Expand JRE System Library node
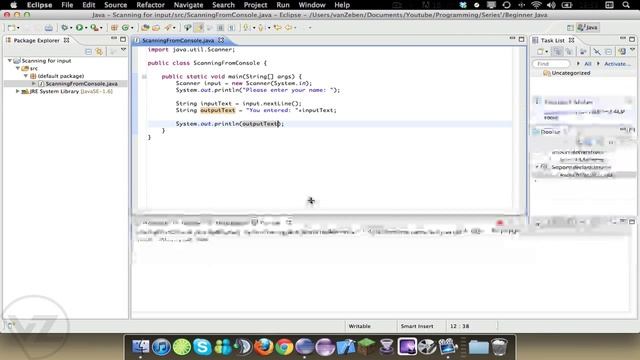 (18, 91)
